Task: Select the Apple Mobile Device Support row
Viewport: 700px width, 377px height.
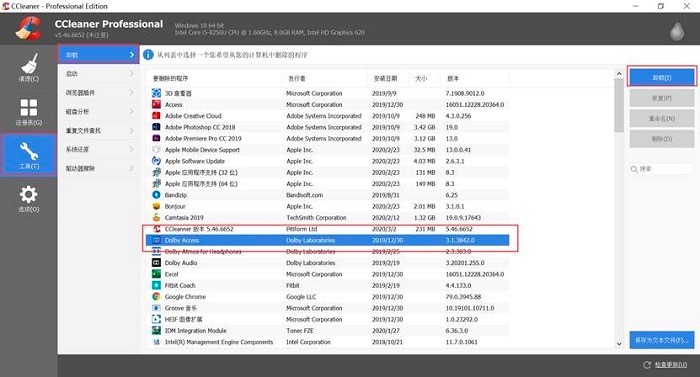Action: 328,150
